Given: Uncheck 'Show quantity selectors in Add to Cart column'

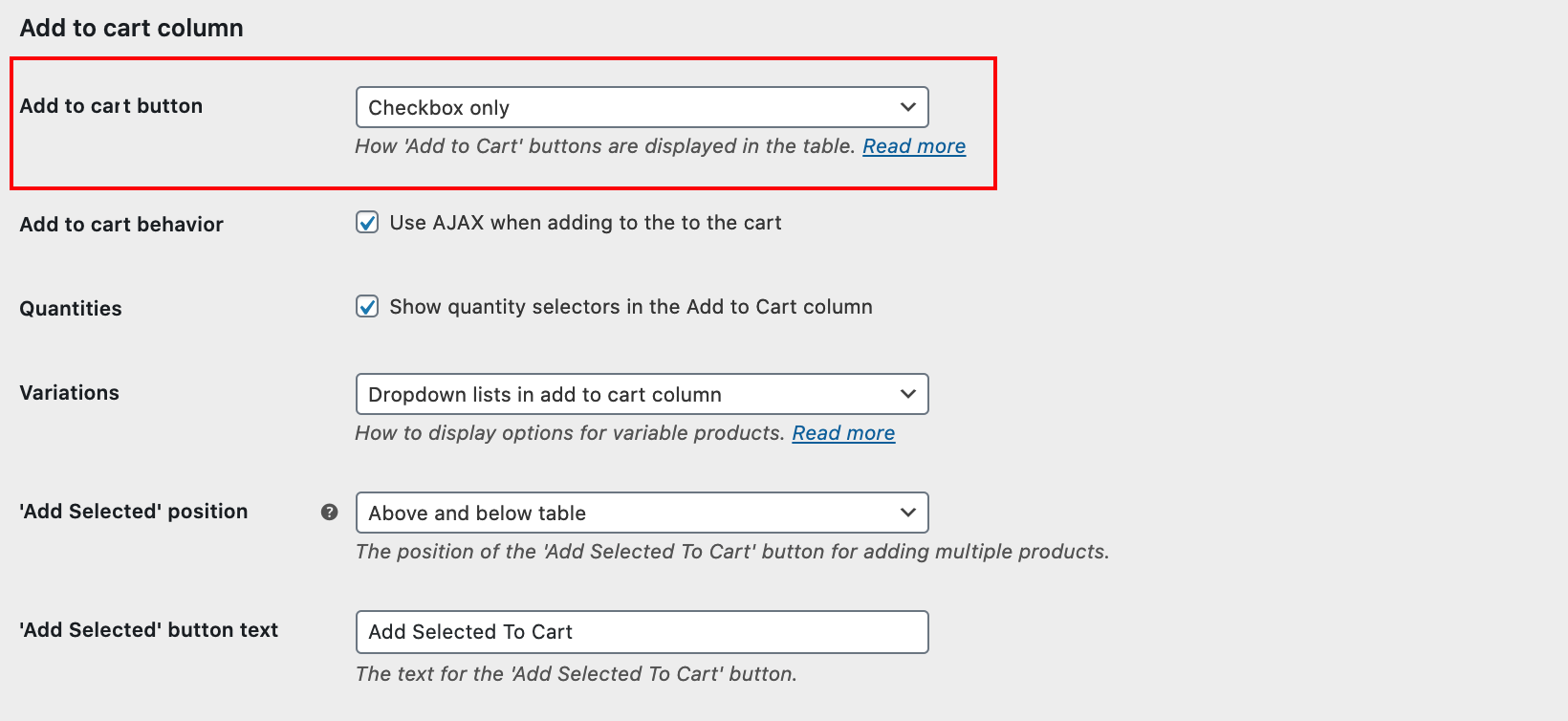Looking at the screenshot, I should [x=367, y=307].
